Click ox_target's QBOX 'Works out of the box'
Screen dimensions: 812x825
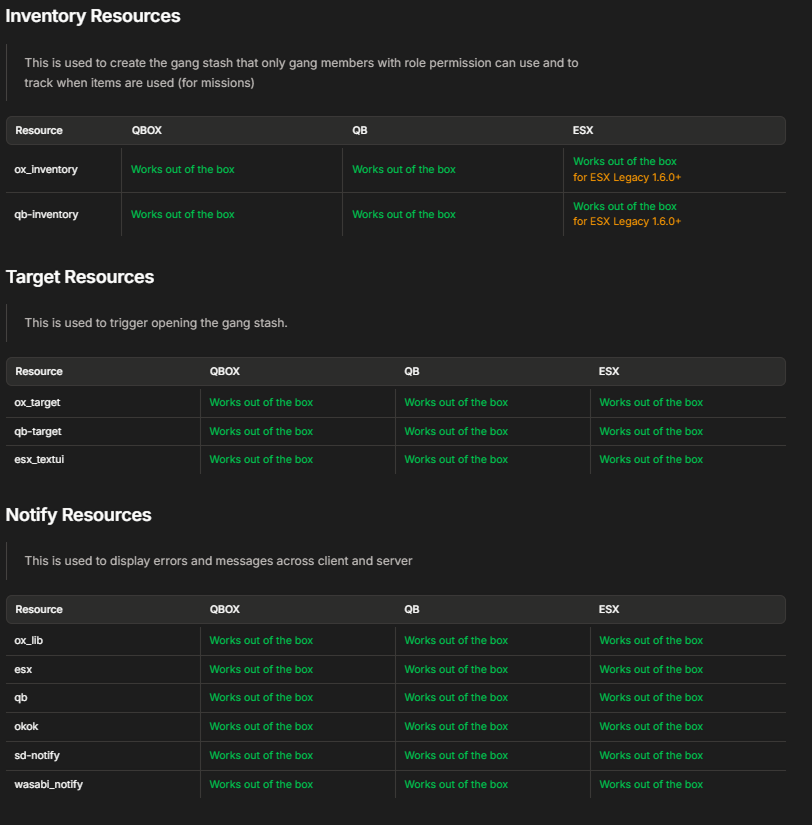(261, 403)
